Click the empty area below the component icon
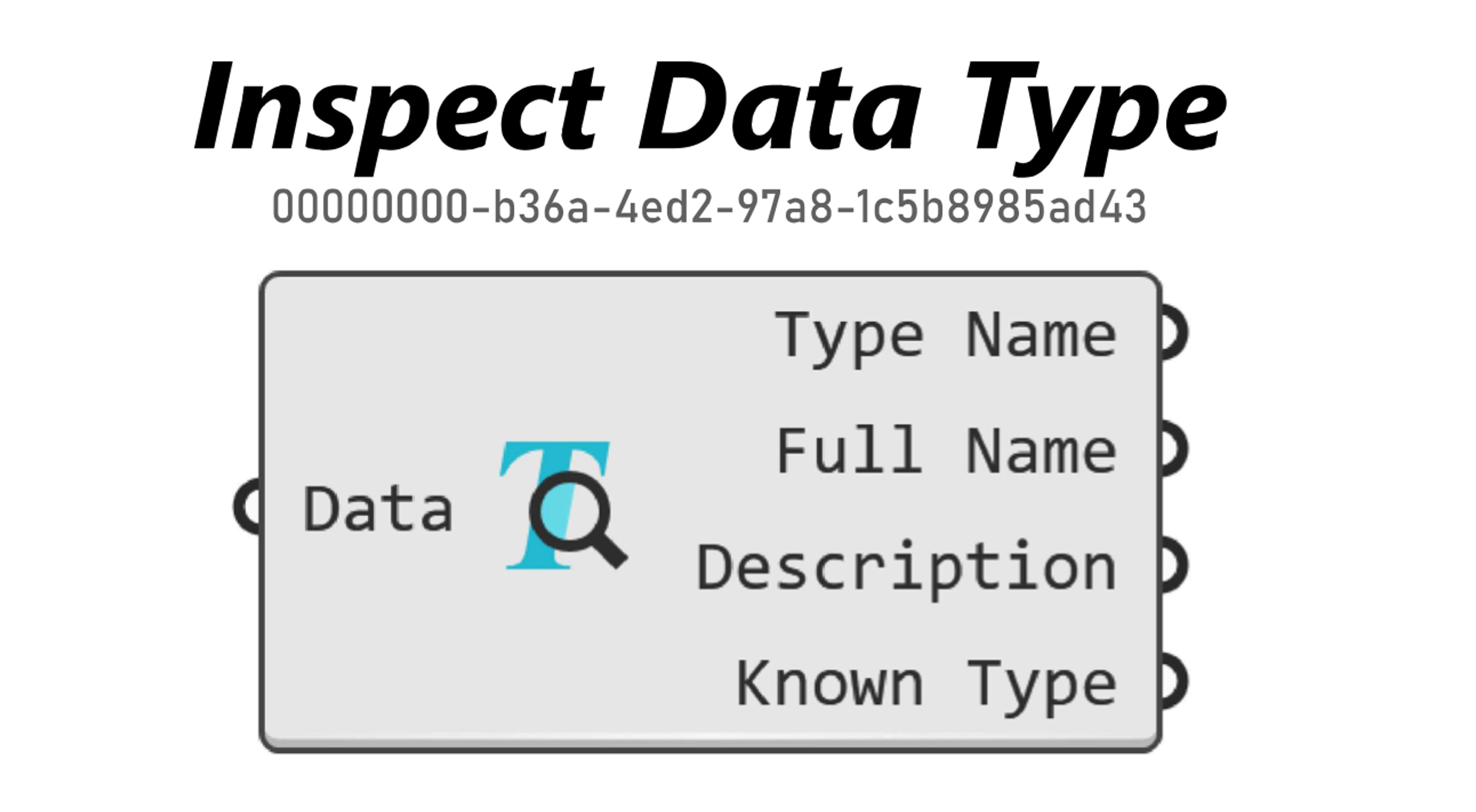1476x812 pixels. [x=563, y=649]
